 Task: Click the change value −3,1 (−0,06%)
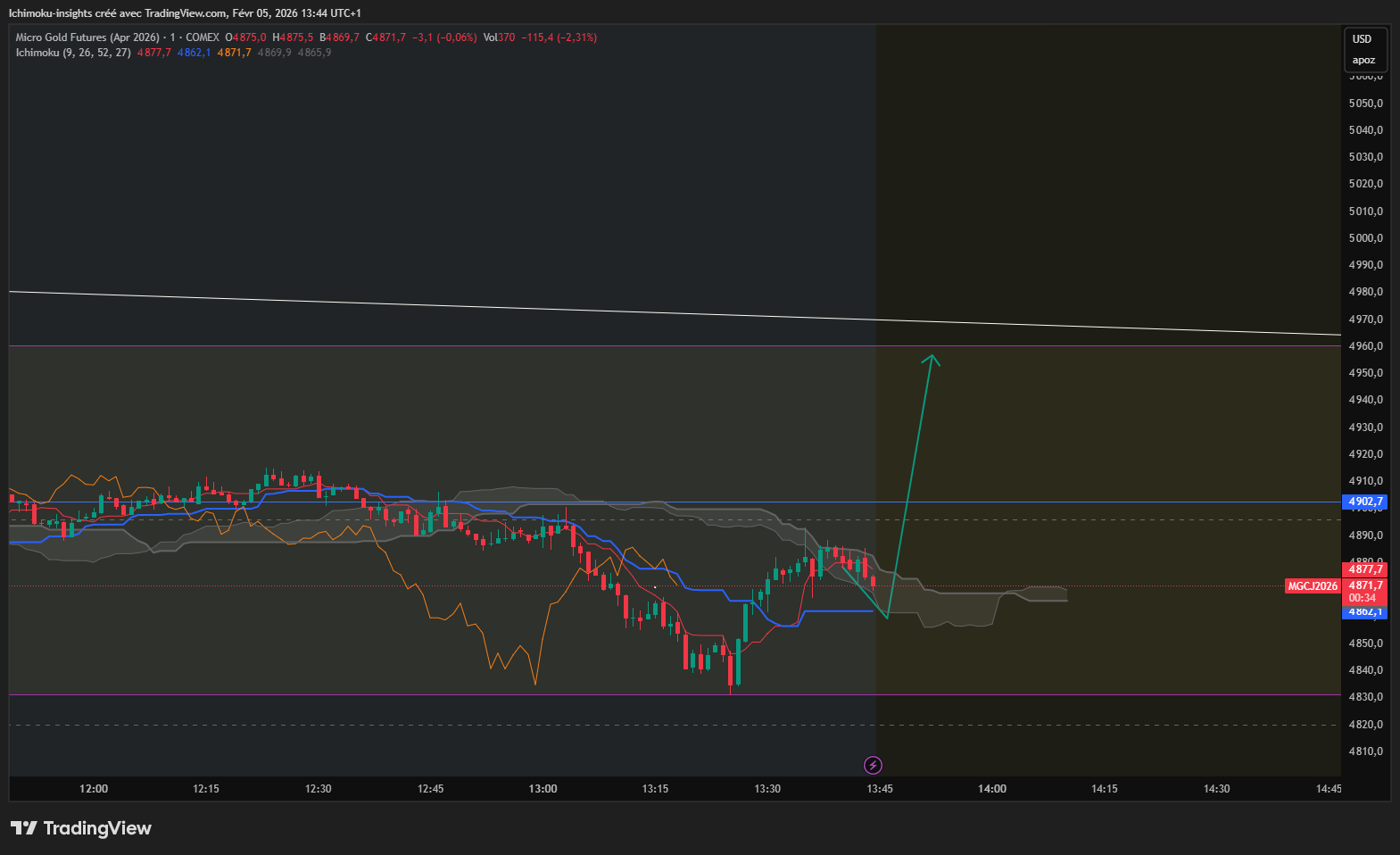(x=444, y=37)
